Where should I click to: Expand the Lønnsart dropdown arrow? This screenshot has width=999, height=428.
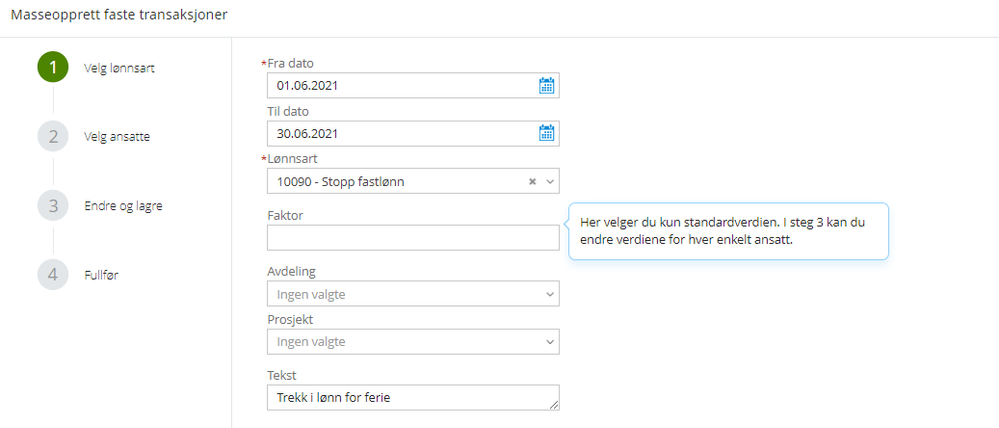click(548, 181)
